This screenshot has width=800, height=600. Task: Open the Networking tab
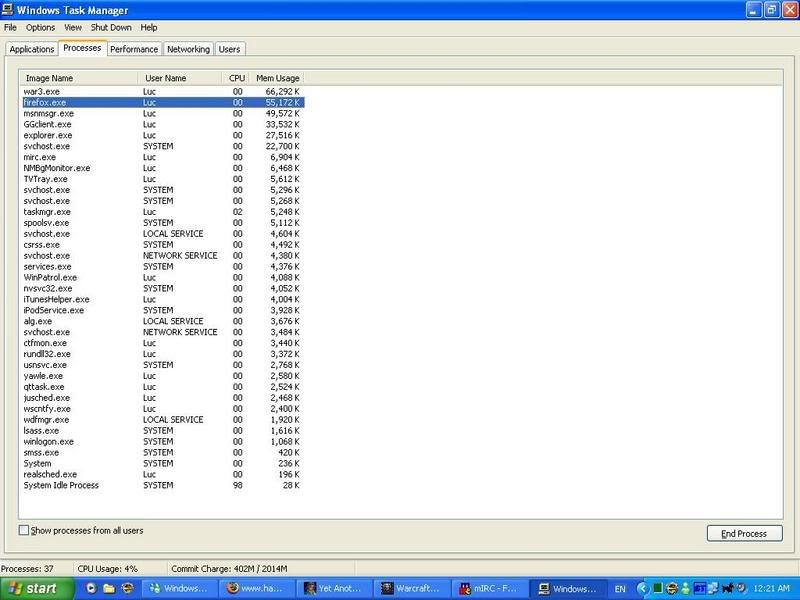[x=188, y=49]
